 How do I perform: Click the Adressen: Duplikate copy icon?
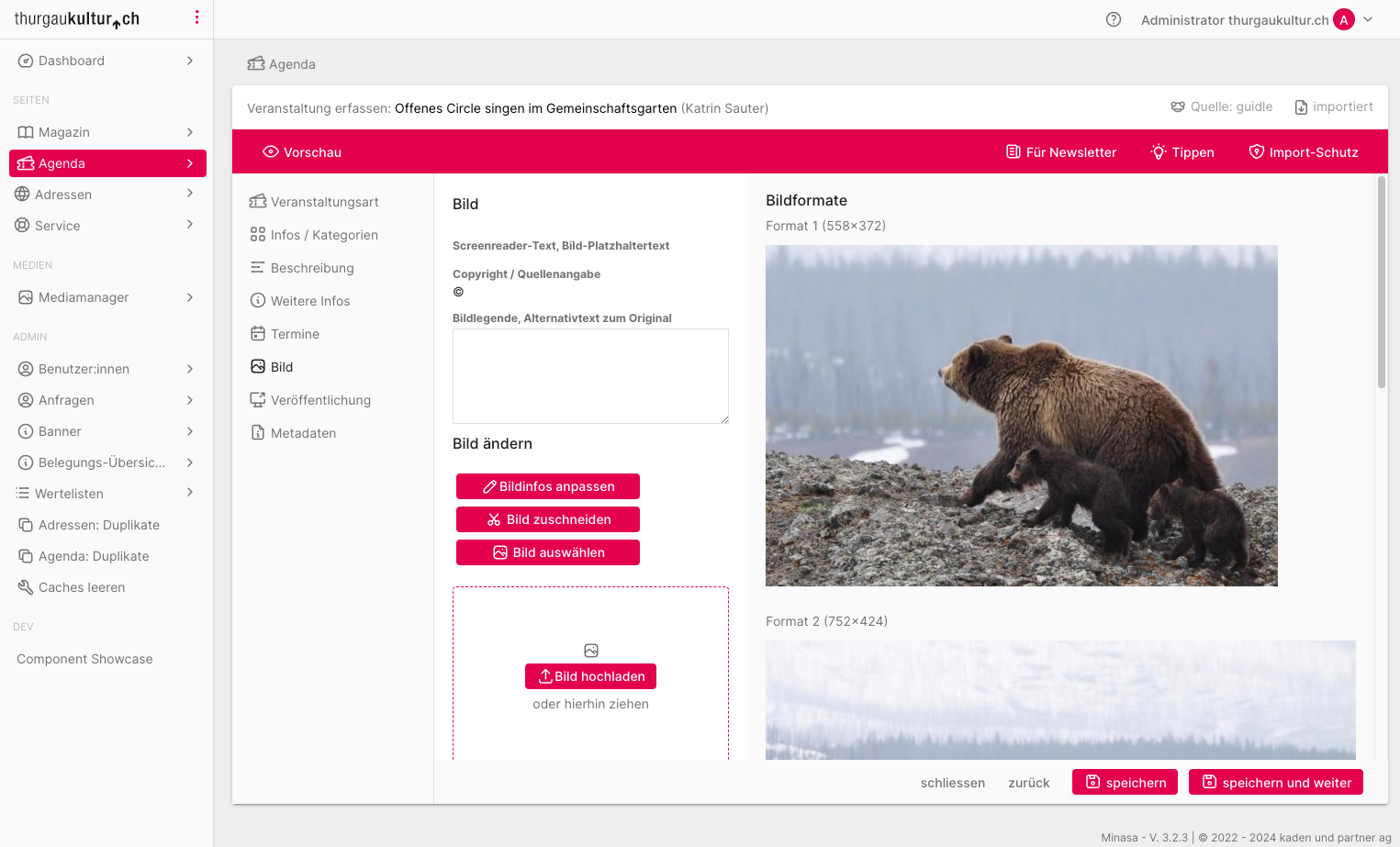point(26,525)
